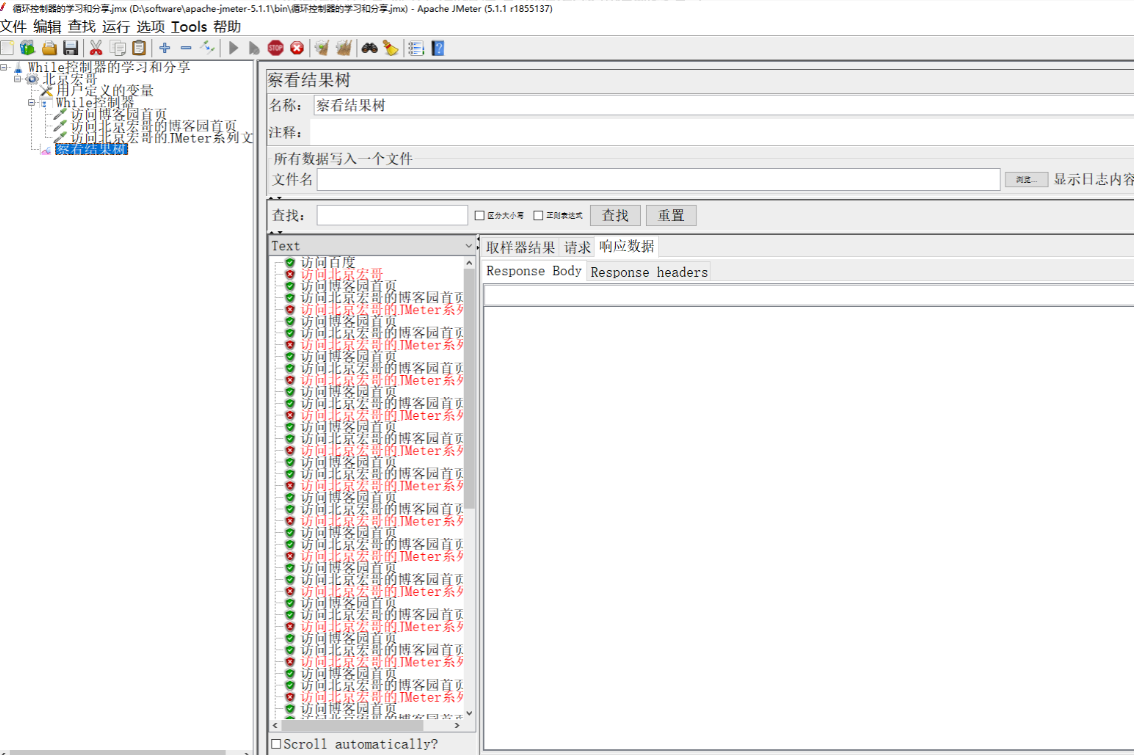
Task: Select 用户定义的变量 in the tree
Action: (105, 90)
